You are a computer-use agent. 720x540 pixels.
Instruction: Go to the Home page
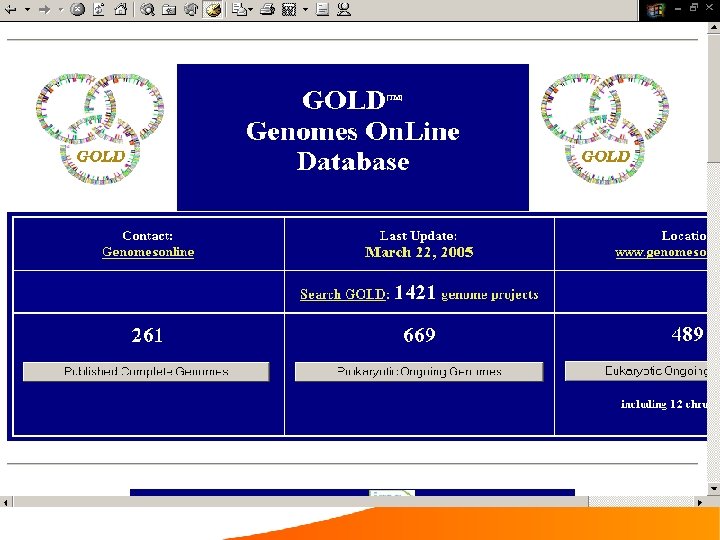coord(120,9)
